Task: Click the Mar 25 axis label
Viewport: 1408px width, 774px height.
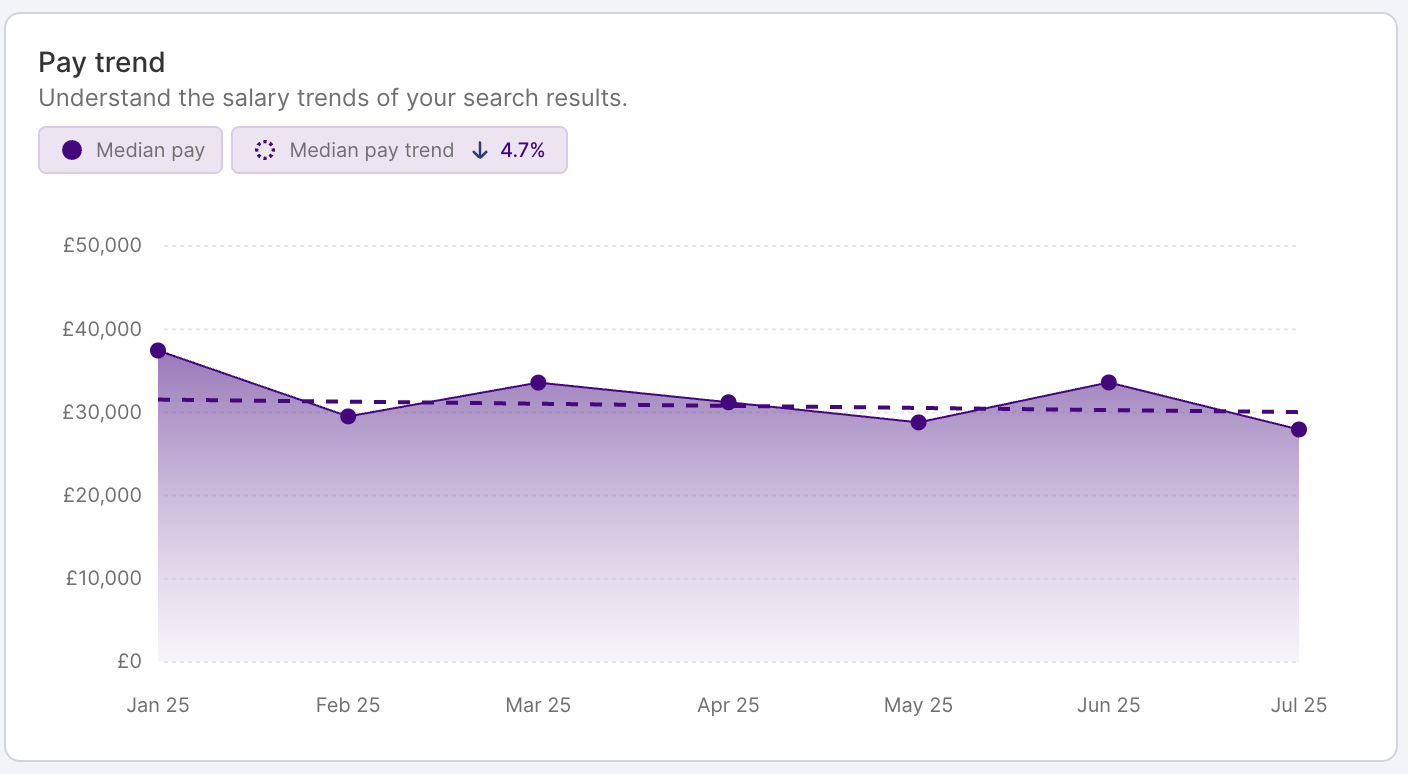Action: point(538,705)
